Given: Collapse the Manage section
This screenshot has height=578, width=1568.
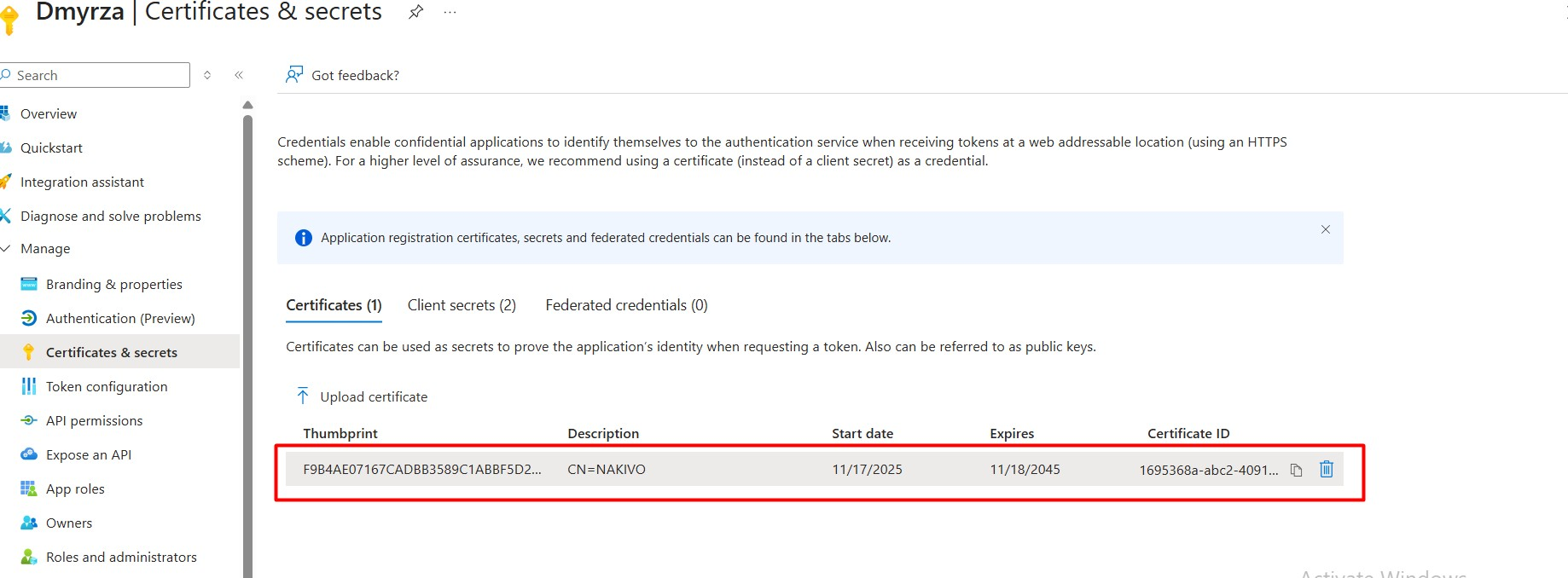Looking at the screenshot, I should [x=7, y=249].
